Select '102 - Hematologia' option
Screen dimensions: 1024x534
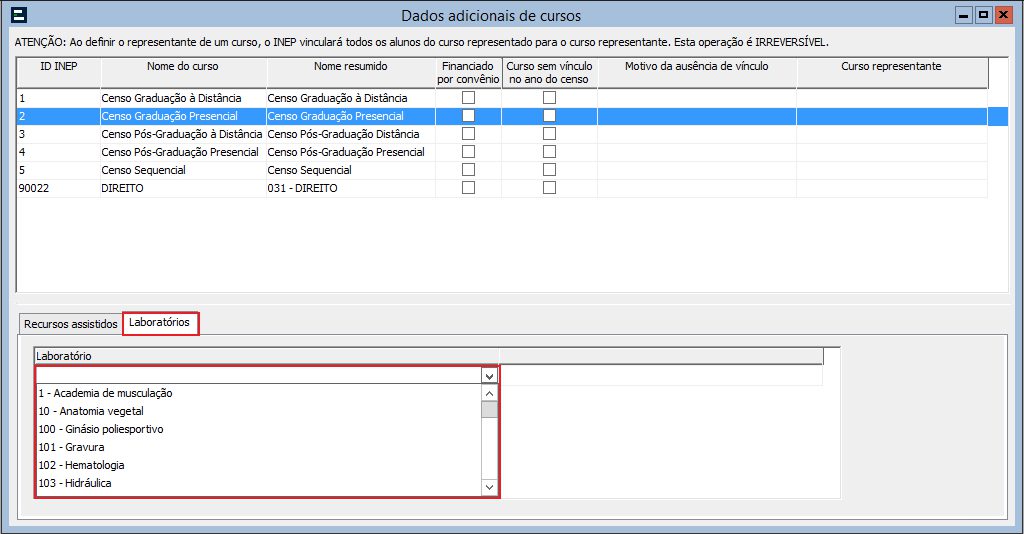[259, 465]
